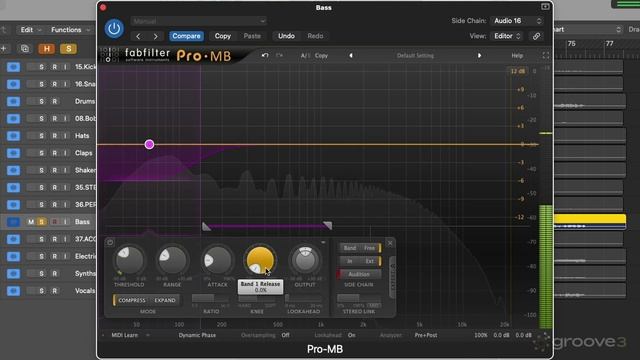Click the right side-chain range handle

tap(327, 225)
